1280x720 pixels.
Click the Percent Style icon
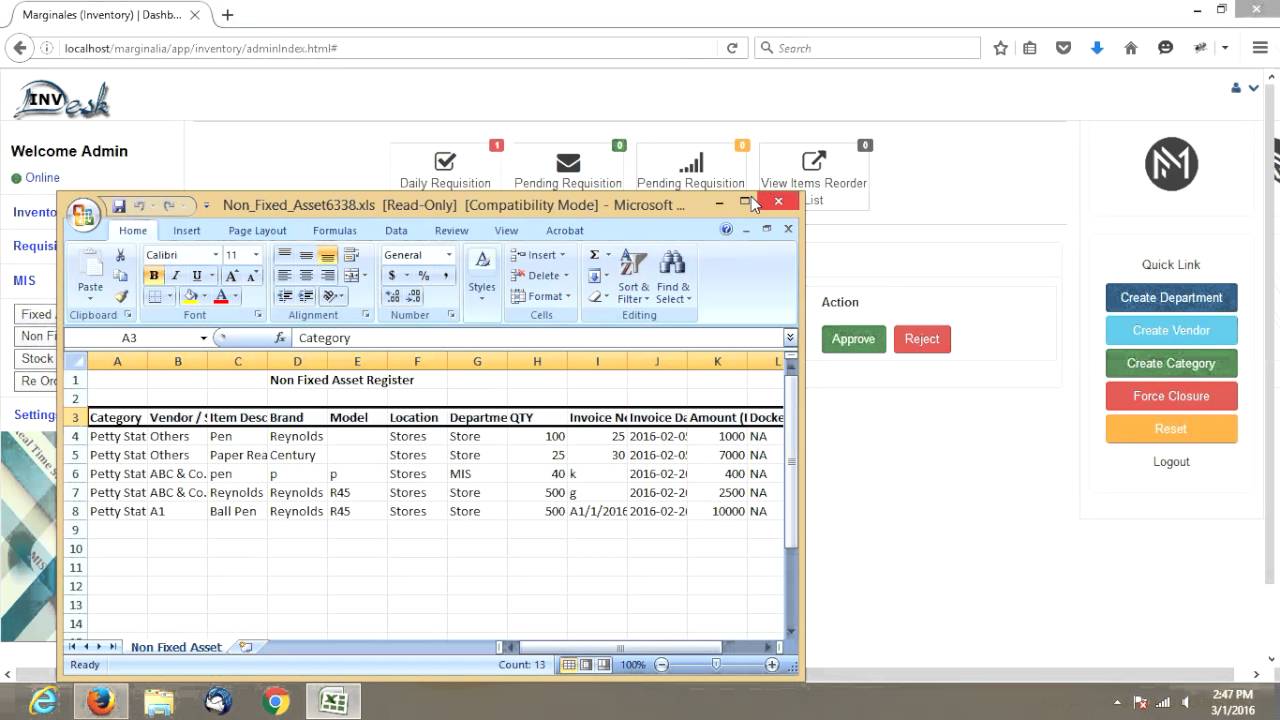click(x=424, y=276)
